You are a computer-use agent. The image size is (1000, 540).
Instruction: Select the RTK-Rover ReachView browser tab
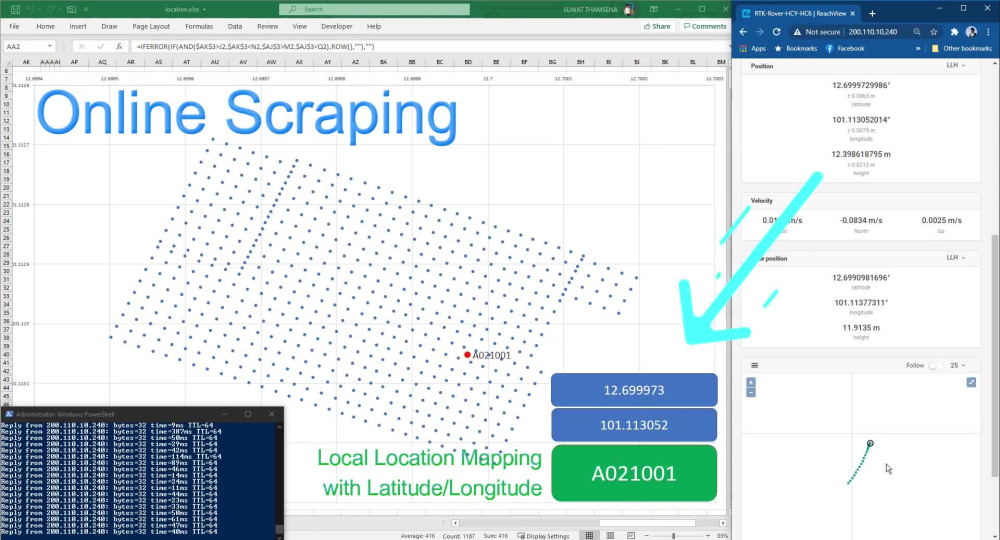tap(796, 13)
